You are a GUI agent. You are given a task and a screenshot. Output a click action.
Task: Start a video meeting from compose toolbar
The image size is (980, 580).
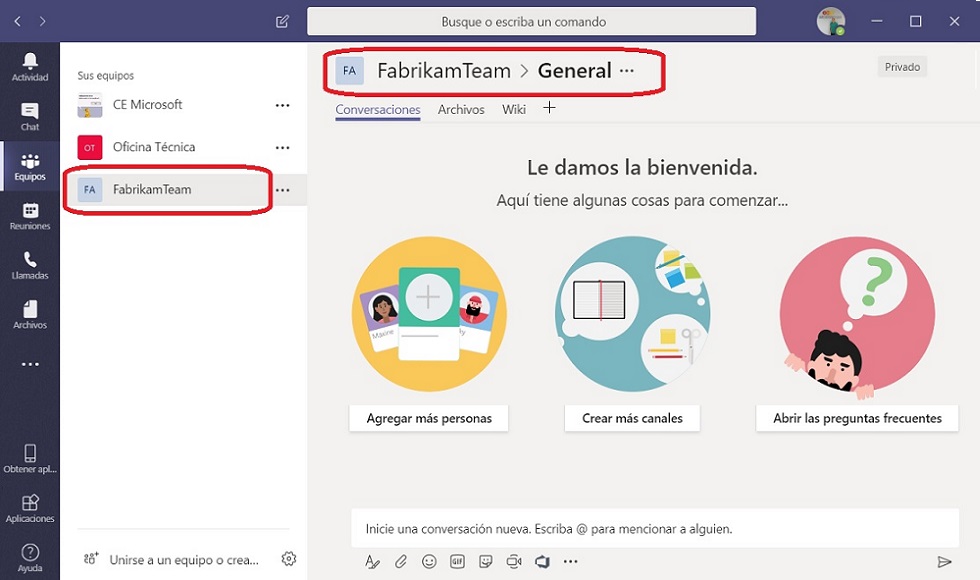(514, 561)
